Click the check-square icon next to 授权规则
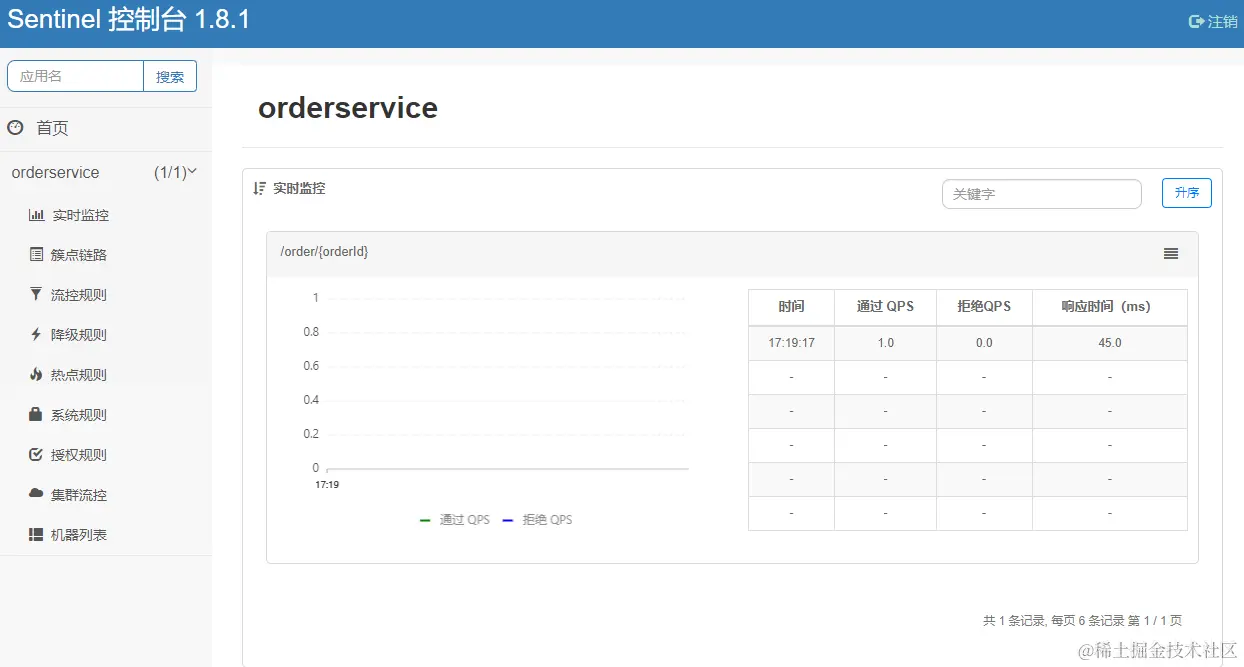 [36, 455]
